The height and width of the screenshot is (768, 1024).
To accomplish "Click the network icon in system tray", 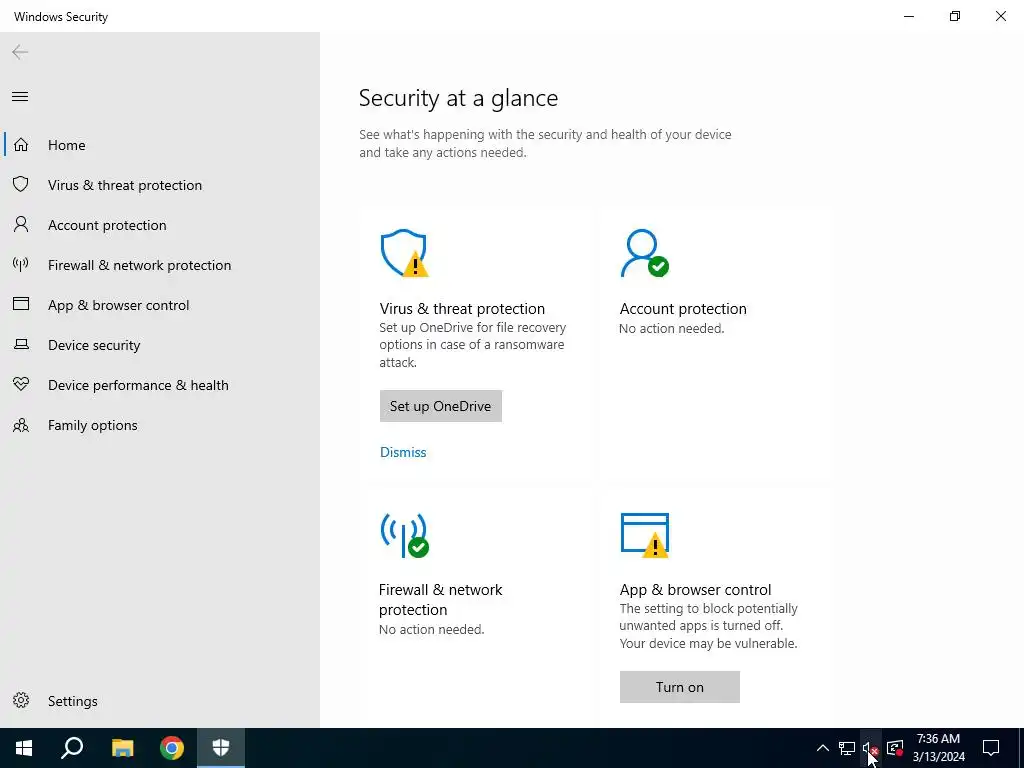I will click(x=847, y=748).
